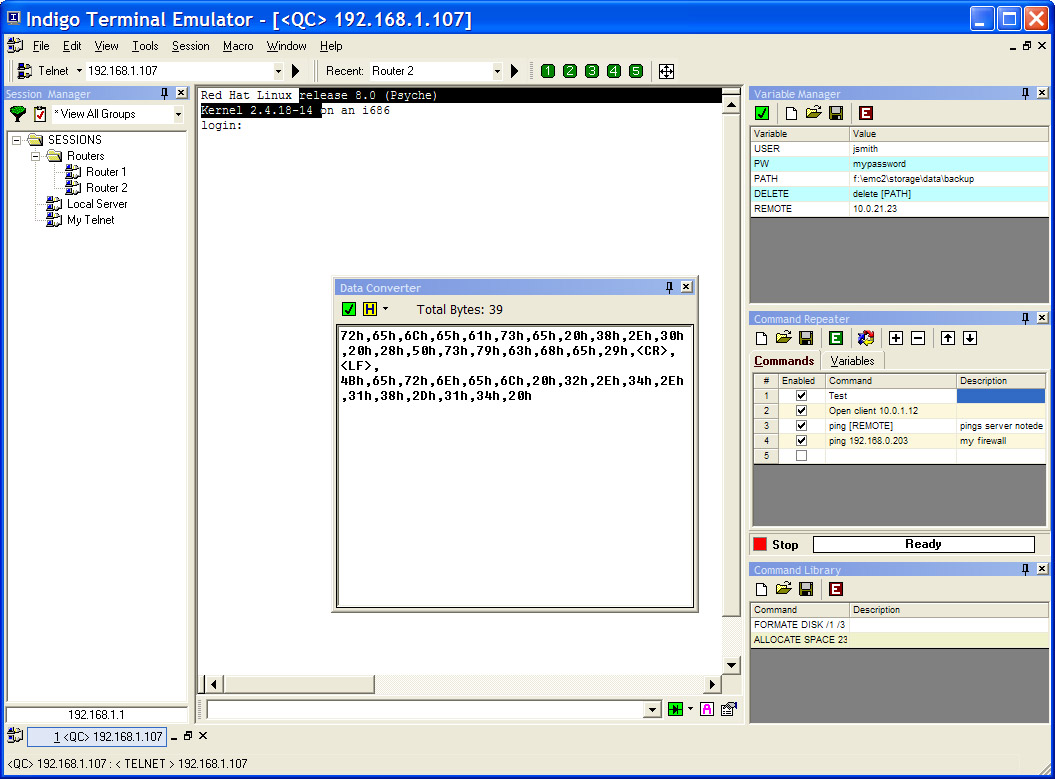Click the 192.168.1.1 field under Session Manager
Screen dimensions: 1055x779
pyautogui.click(x=96, y=714)
